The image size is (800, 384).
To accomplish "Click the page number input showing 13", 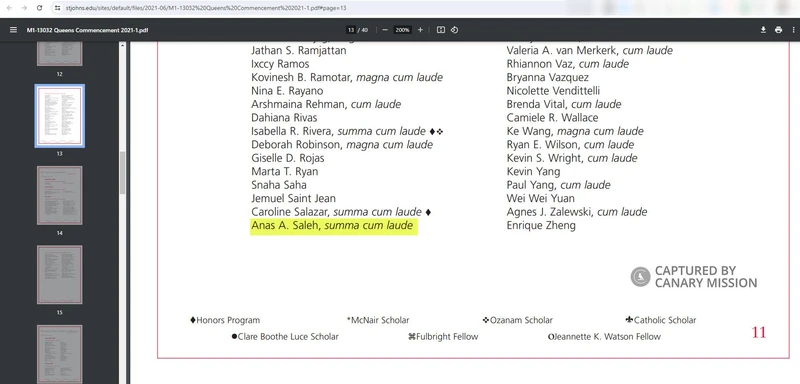I will [351, 30].
